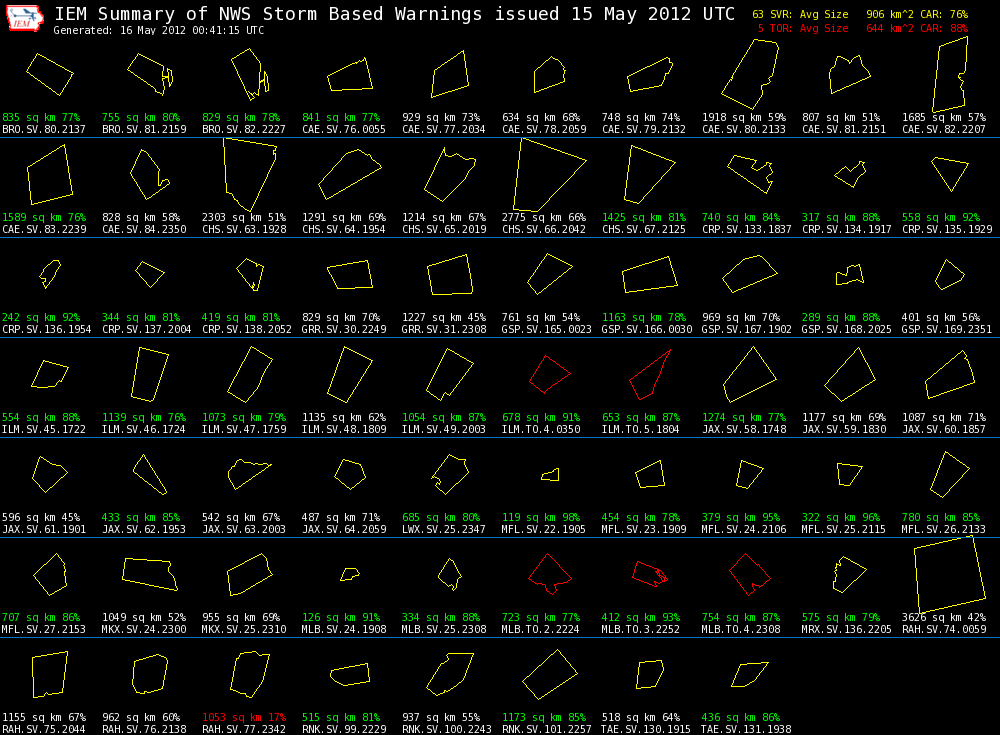
Task: Select the red polygon above ILM.TO.5.1804
Action: pyautogui.click(x=650, y=375)
